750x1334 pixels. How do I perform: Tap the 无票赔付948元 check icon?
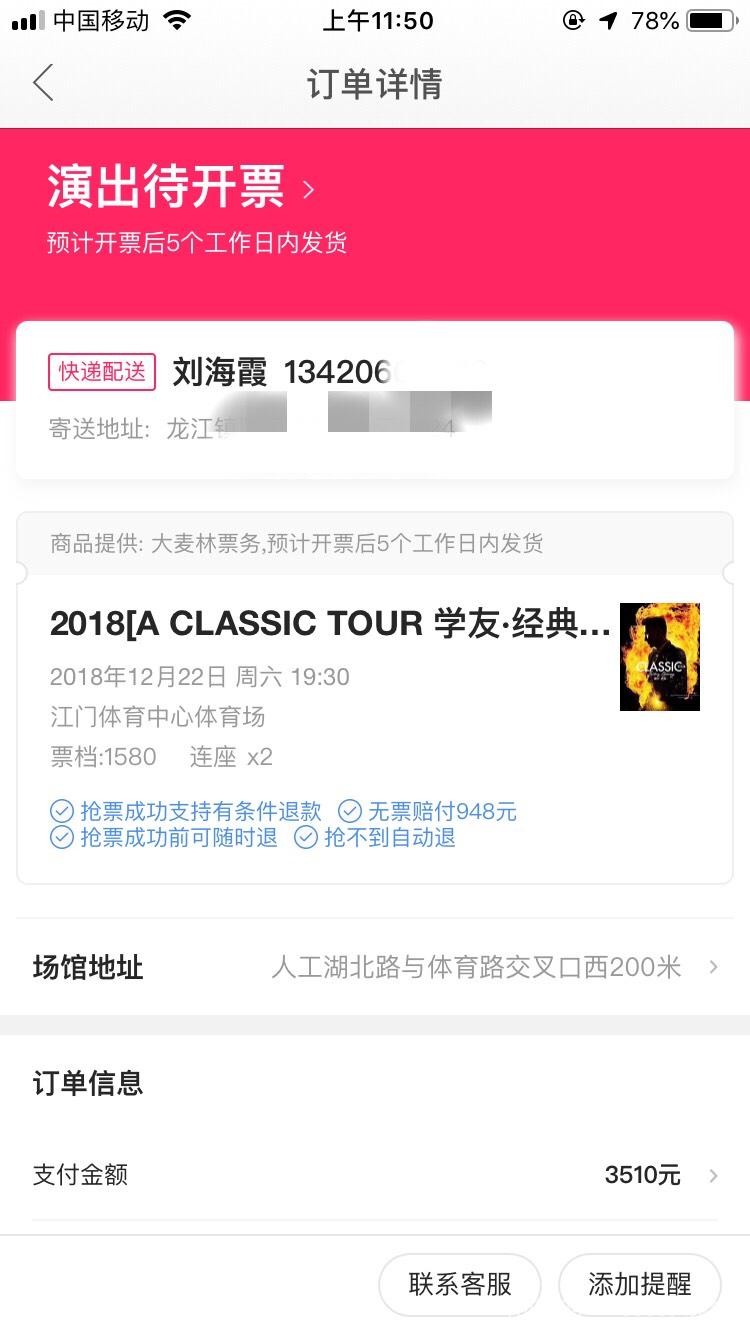350,811
